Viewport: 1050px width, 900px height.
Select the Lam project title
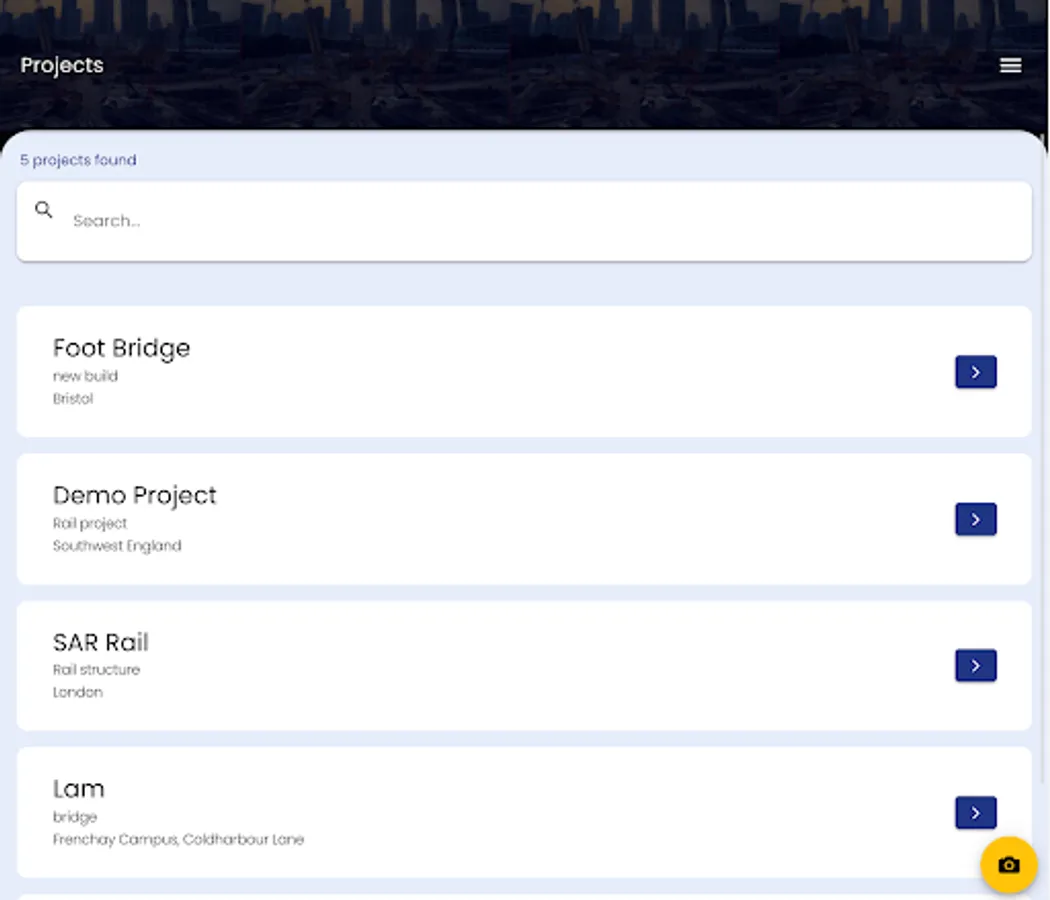[x=78, y=789]
